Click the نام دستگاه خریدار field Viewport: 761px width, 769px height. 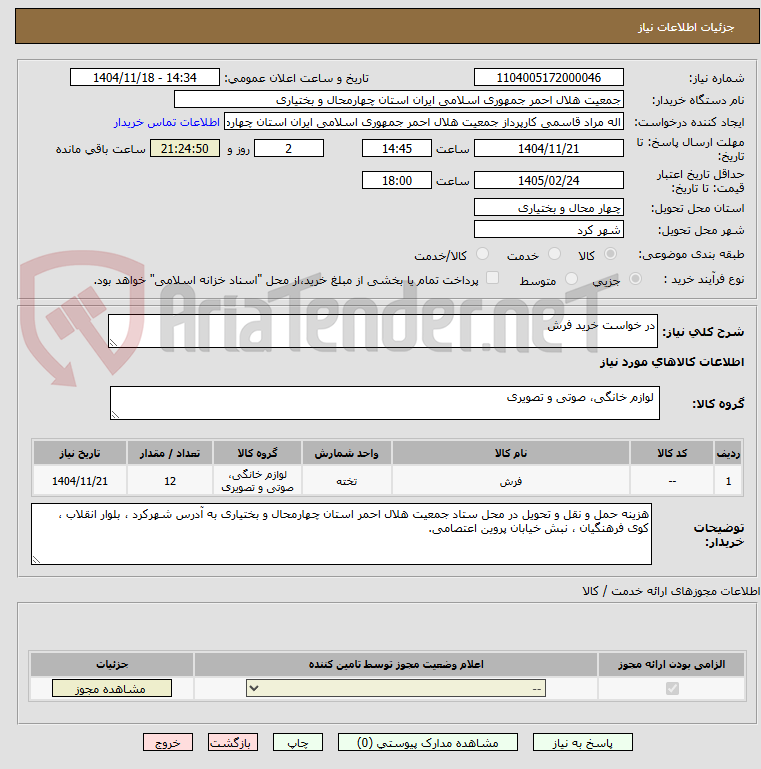coord(399,100)
